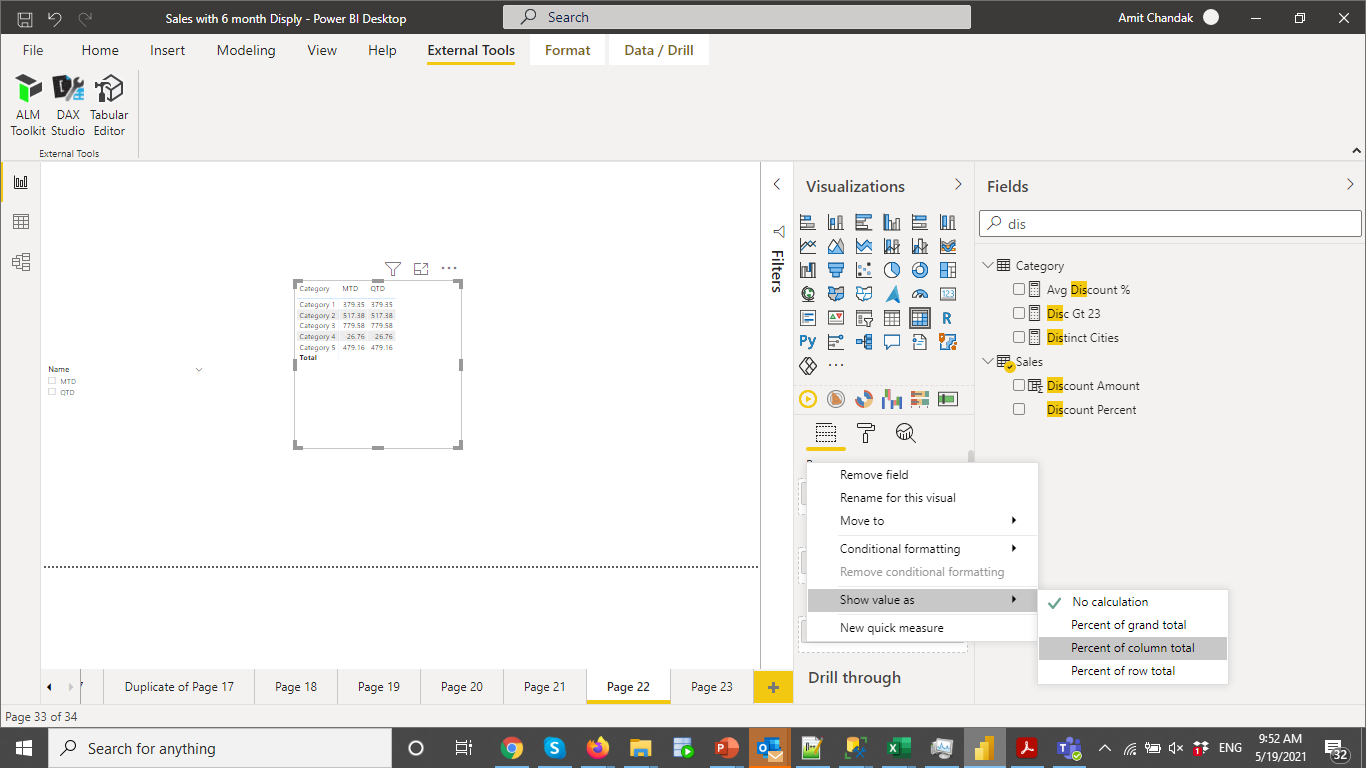Viewport: 1366px width, 768px height.
Task: Pick the Gauge visualization
Action: pyautogui.click(x=920, y=294)
